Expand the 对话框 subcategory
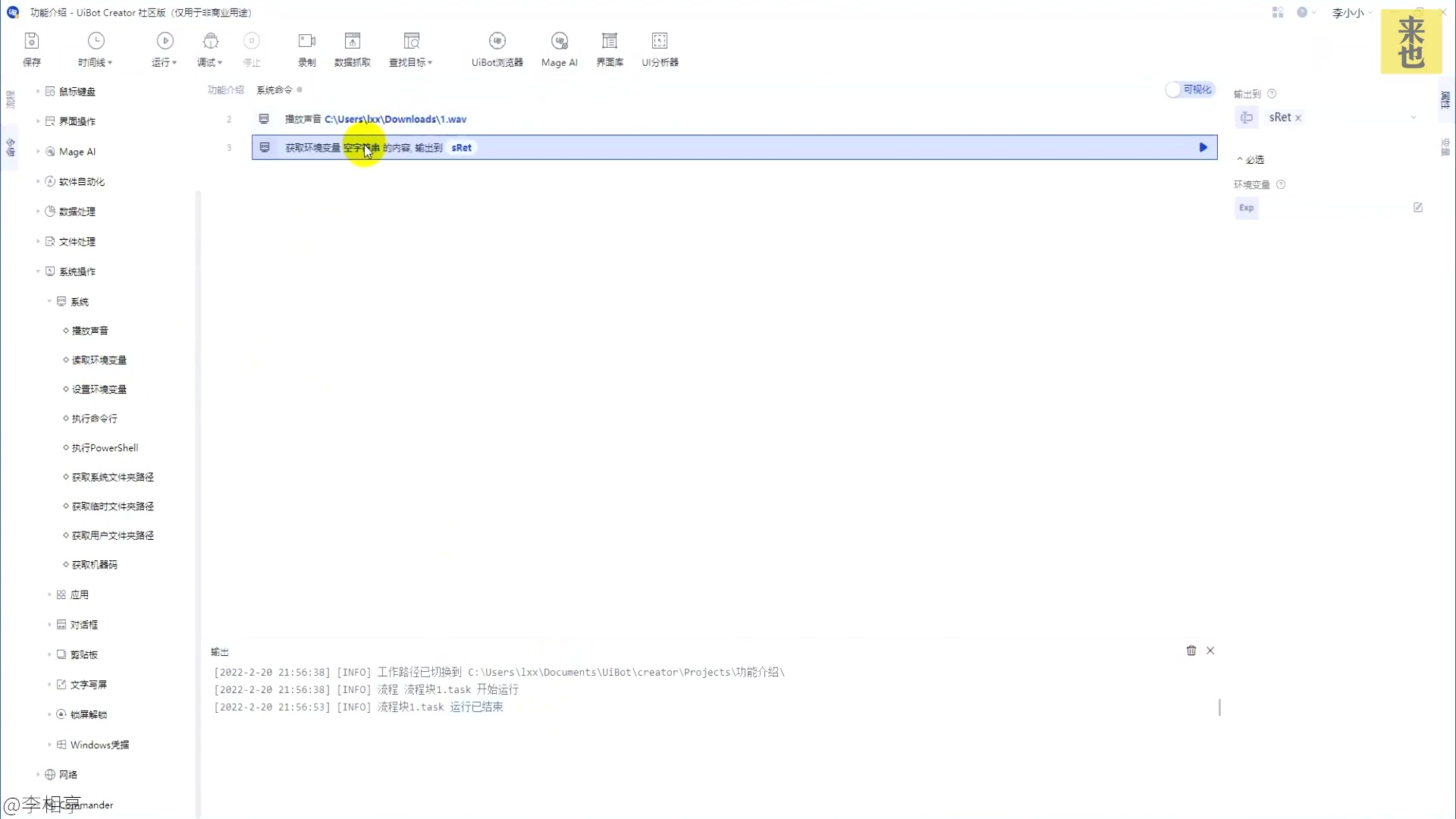 coord(49,625)
